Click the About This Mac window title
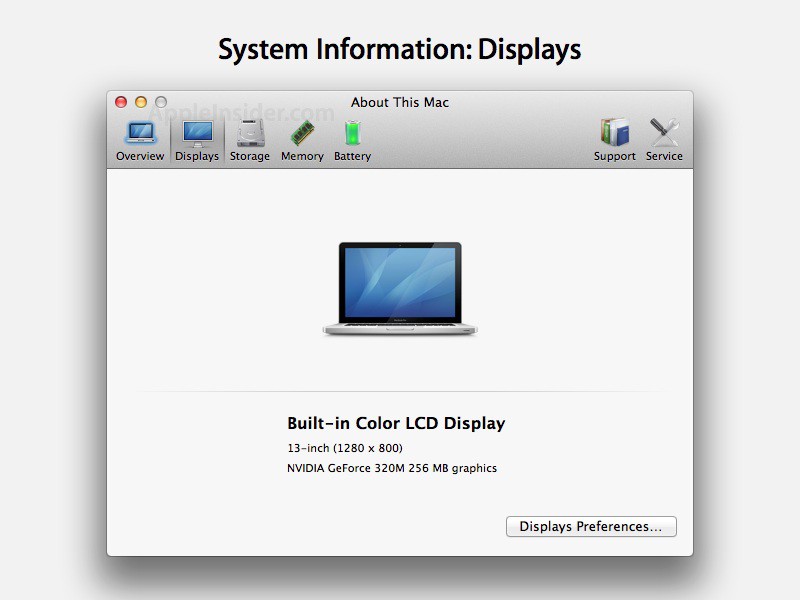This screenshot has width=800, height=600. [x=400, y=102]
